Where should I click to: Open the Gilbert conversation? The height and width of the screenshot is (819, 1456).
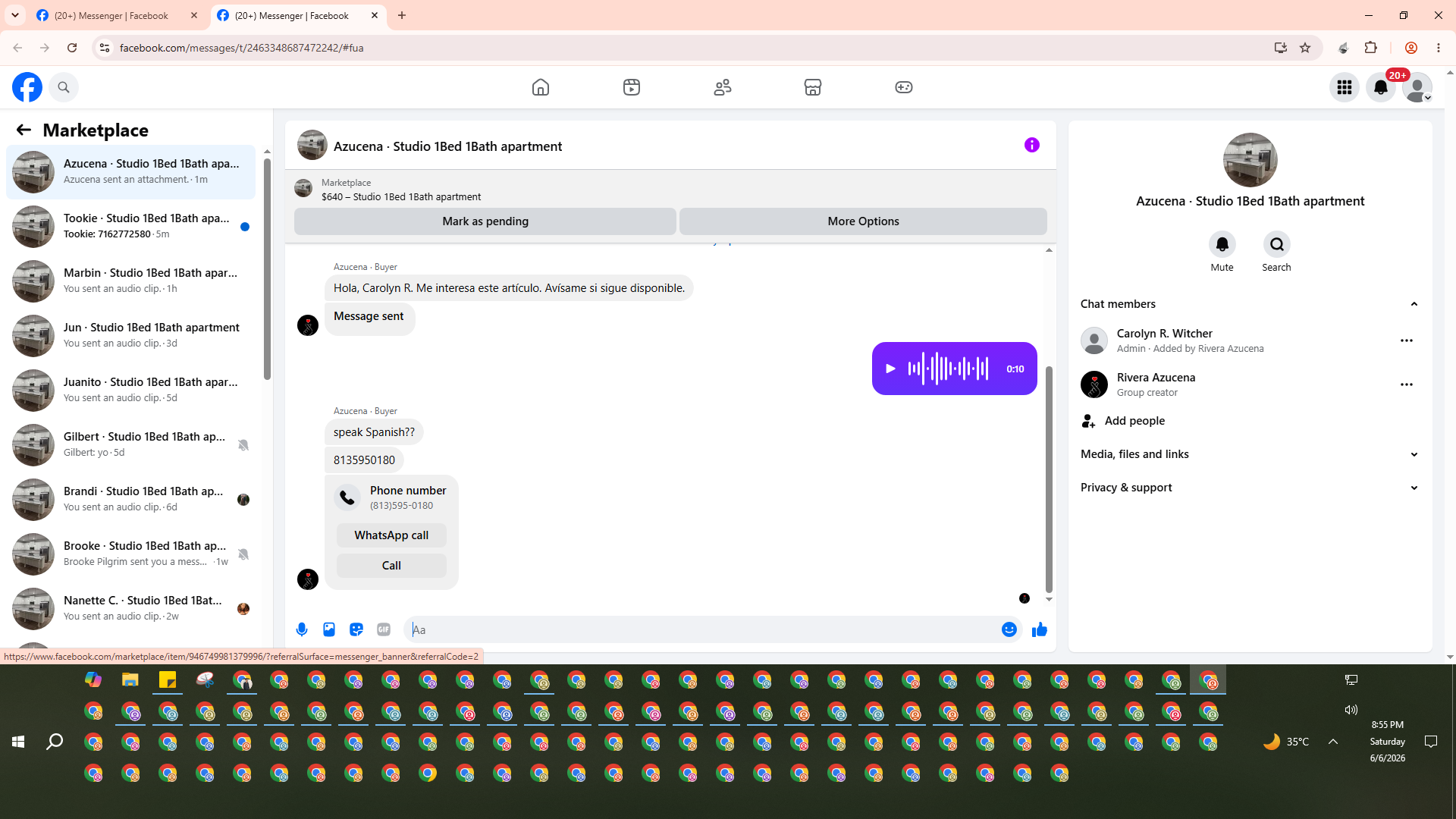pos(131,445)
